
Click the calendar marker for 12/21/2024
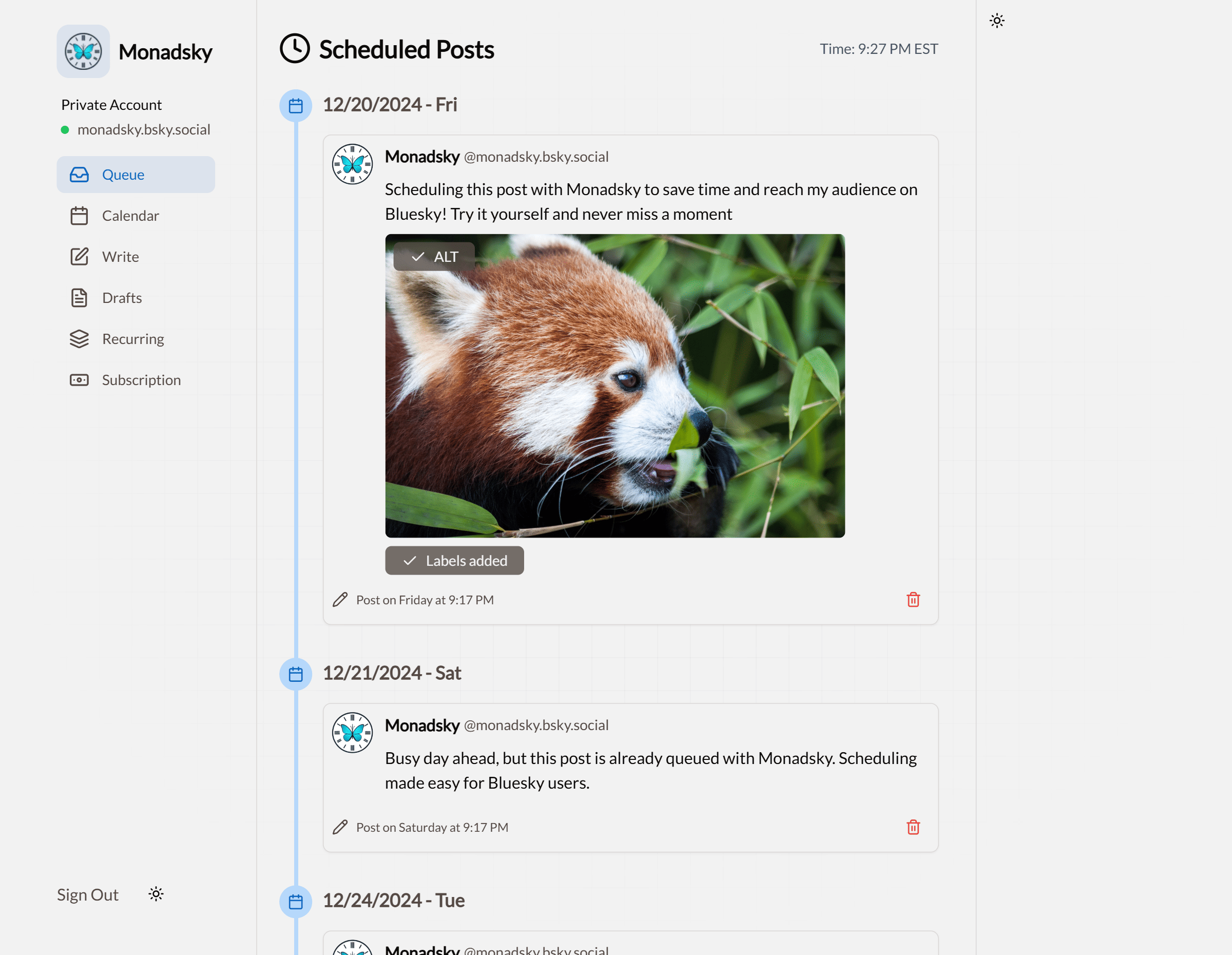(x=296, y=674)
